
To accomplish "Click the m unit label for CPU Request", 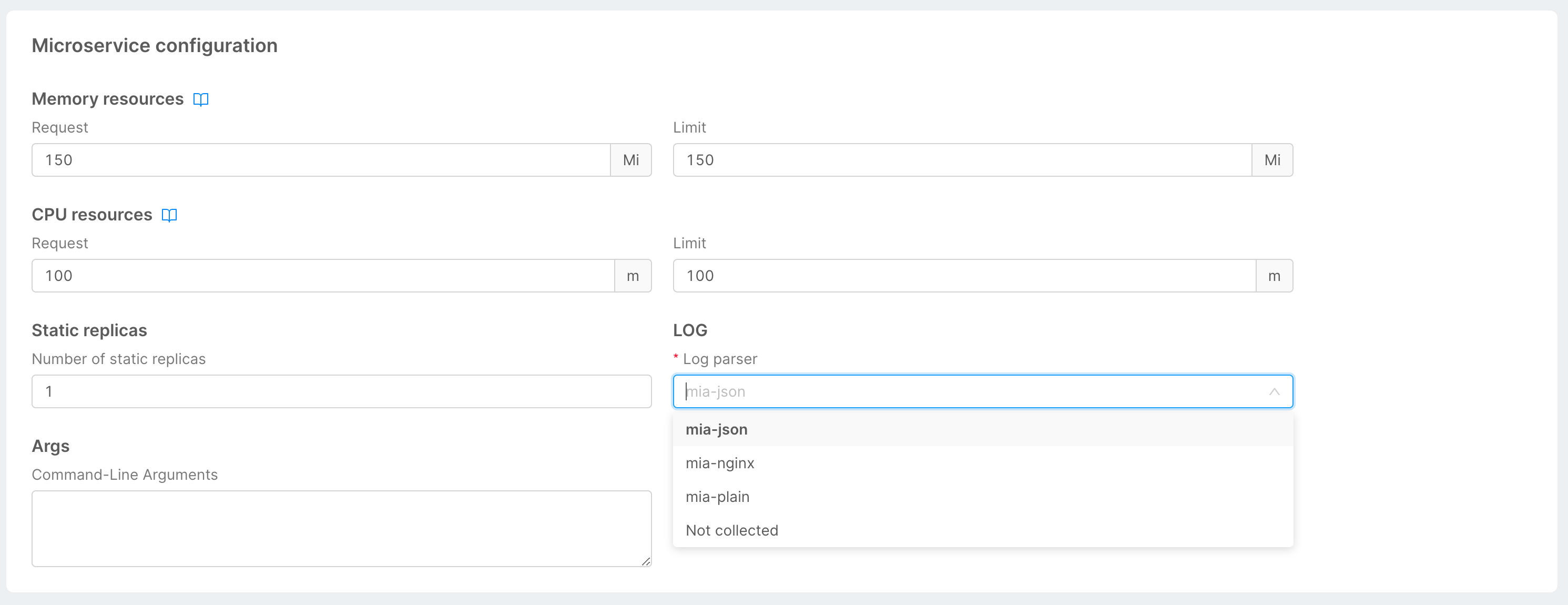I will (634, 275).
